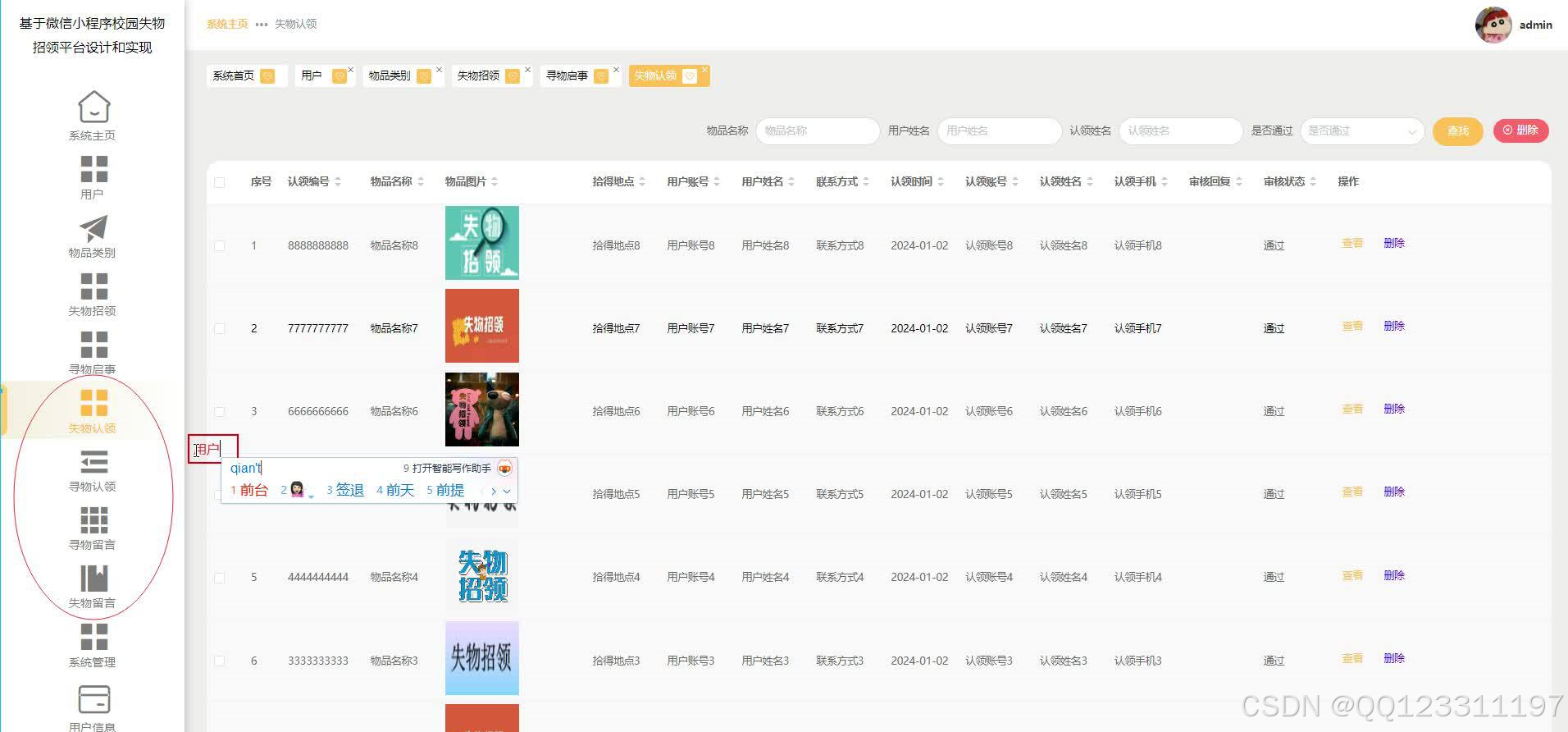Click the yellow 查找 search button
The image size is (1568, 732).
[1457, 130]
